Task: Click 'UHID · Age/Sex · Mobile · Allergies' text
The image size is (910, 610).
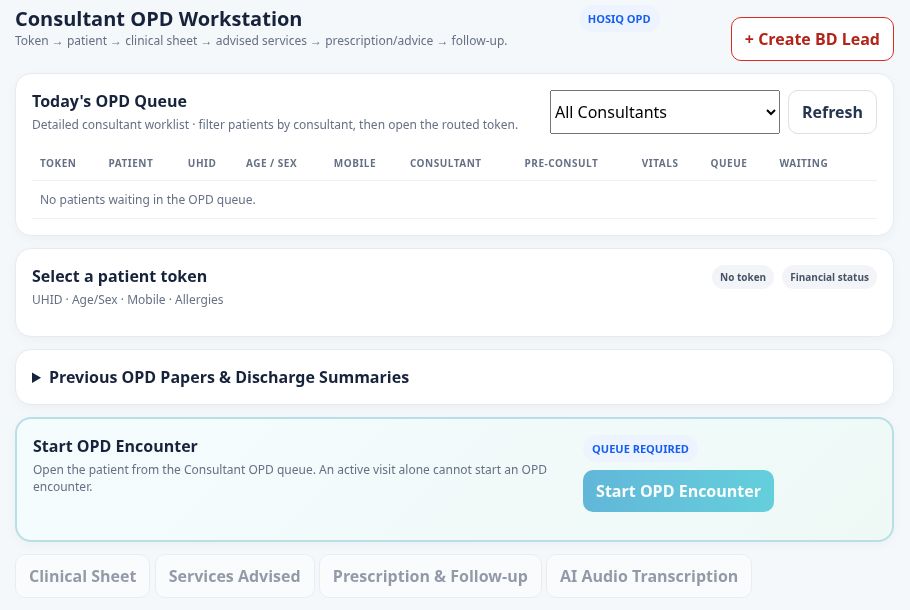Action: [128, 299]
